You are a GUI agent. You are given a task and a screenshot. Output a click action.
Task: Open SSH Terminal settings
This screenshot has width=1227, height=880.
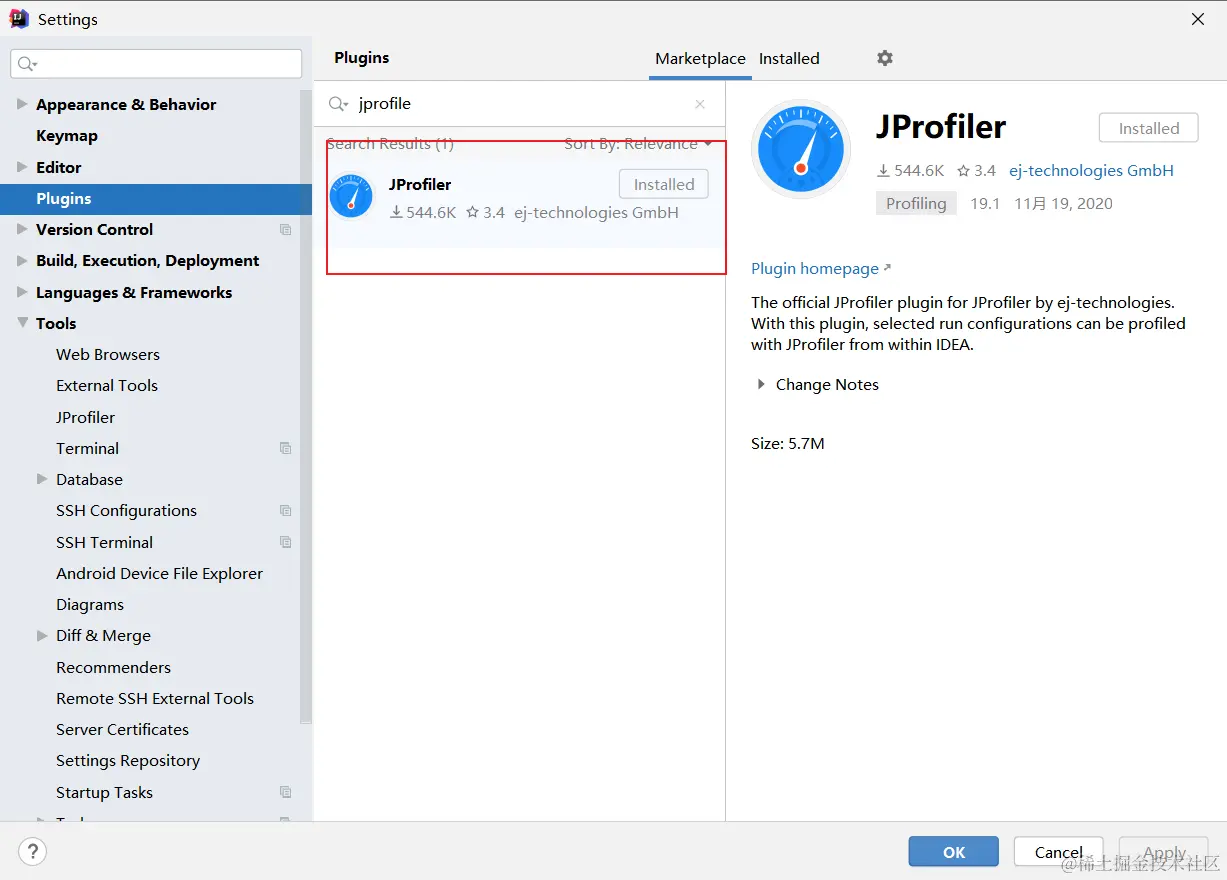[104, 543]
